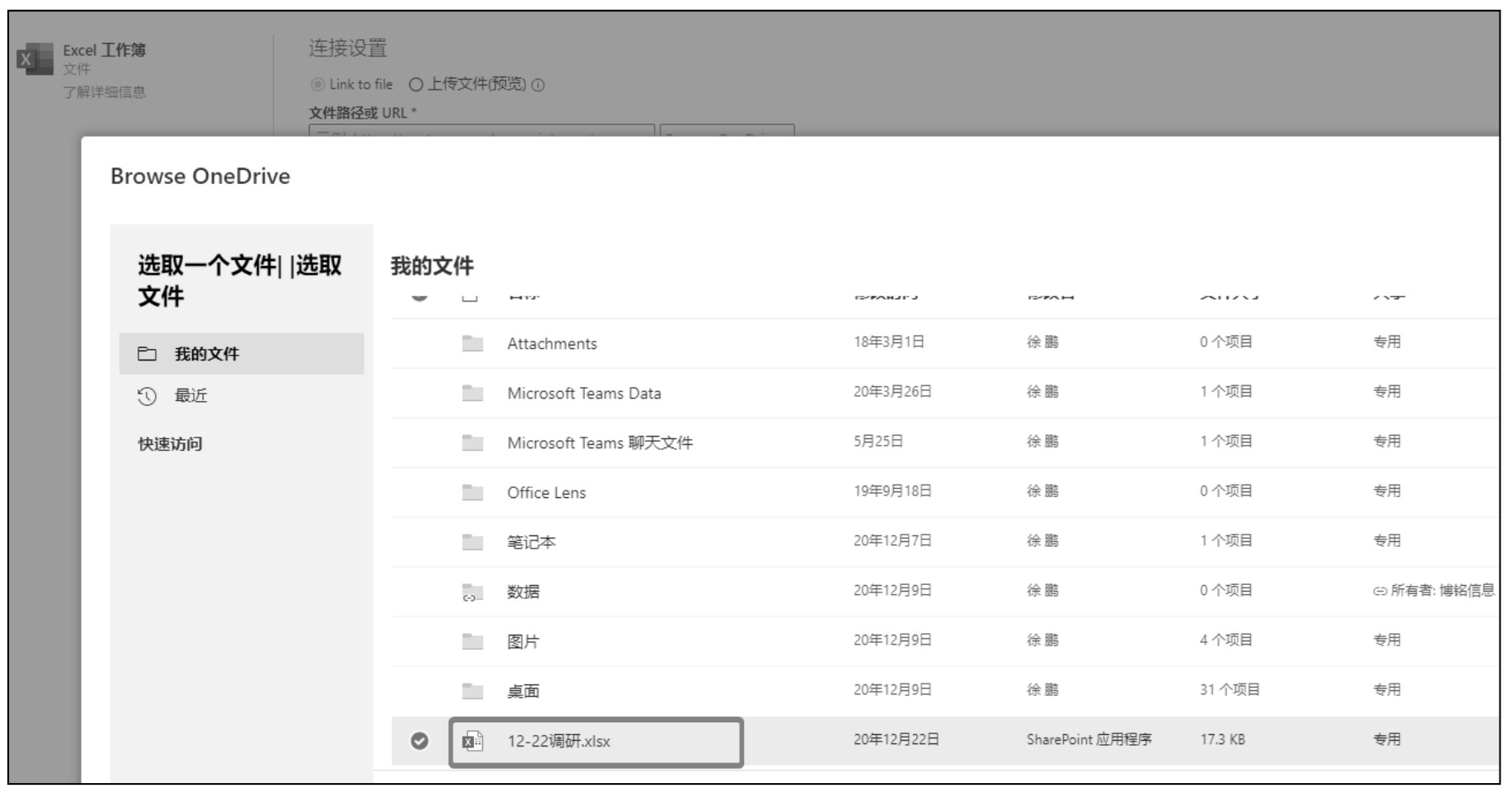Image resolution: width=1512 pixels, height=793 pixels.
Task: Click the 专用 sharing status of Attachments
Action: click(1387, 342)
